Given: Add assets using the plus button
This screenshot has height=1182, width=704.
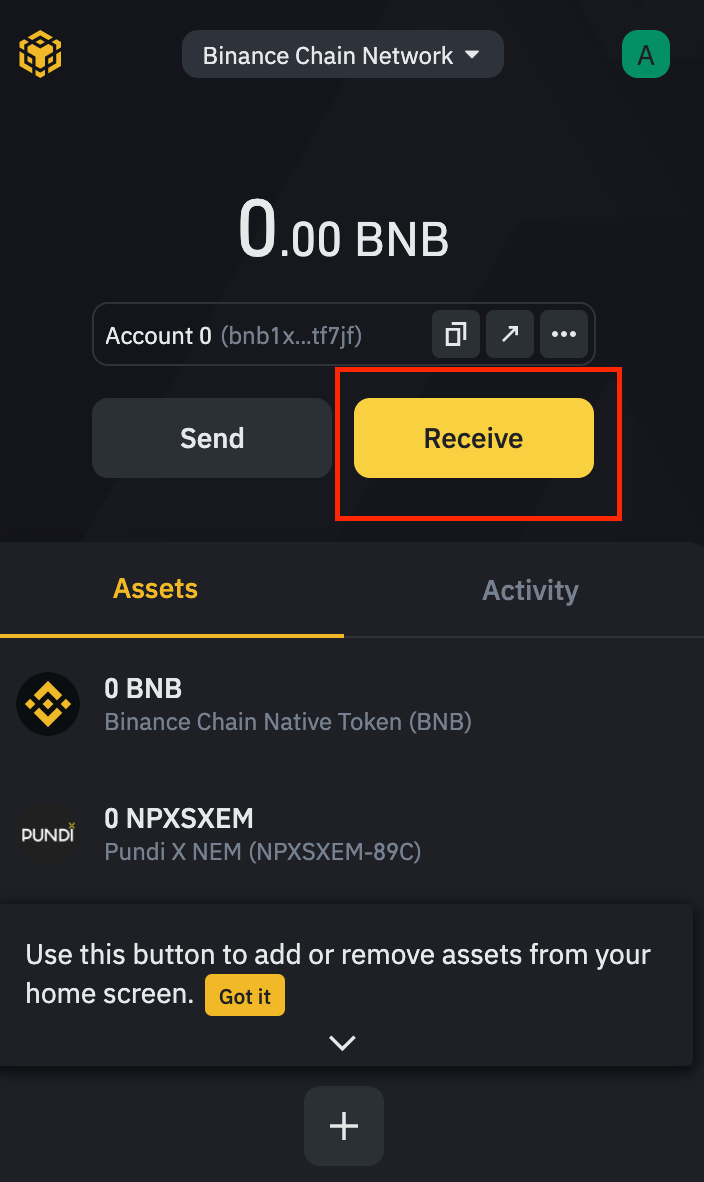Looking at the screenshot, I should point(344,1126).
